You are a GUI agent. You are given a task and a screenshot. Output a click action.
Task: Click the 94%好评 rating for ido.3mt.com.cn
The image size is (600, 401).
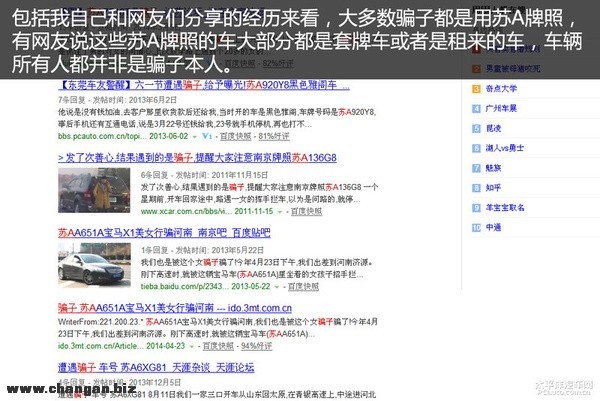[257, 343]
